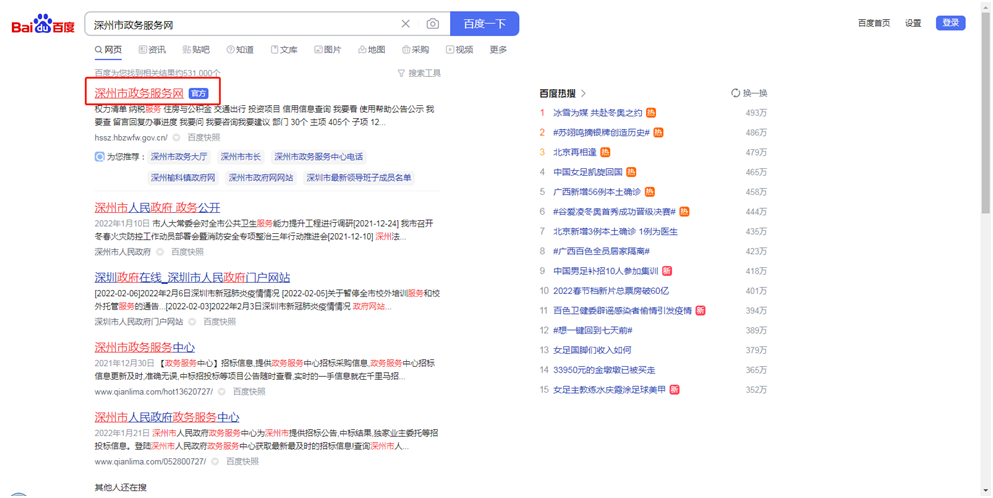993x498 pixels.
Task: Open the 知道 tab
Action: (x=240, y=49)
